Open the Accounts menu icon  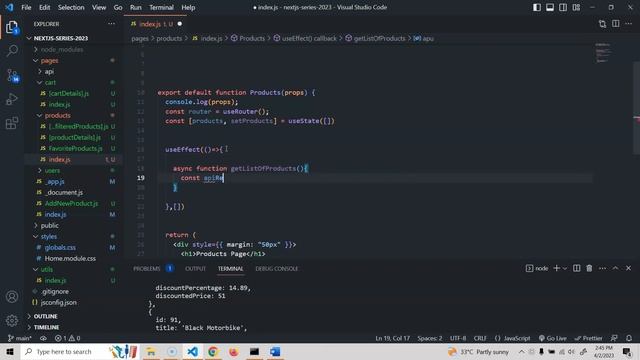(x=12, y=297)
